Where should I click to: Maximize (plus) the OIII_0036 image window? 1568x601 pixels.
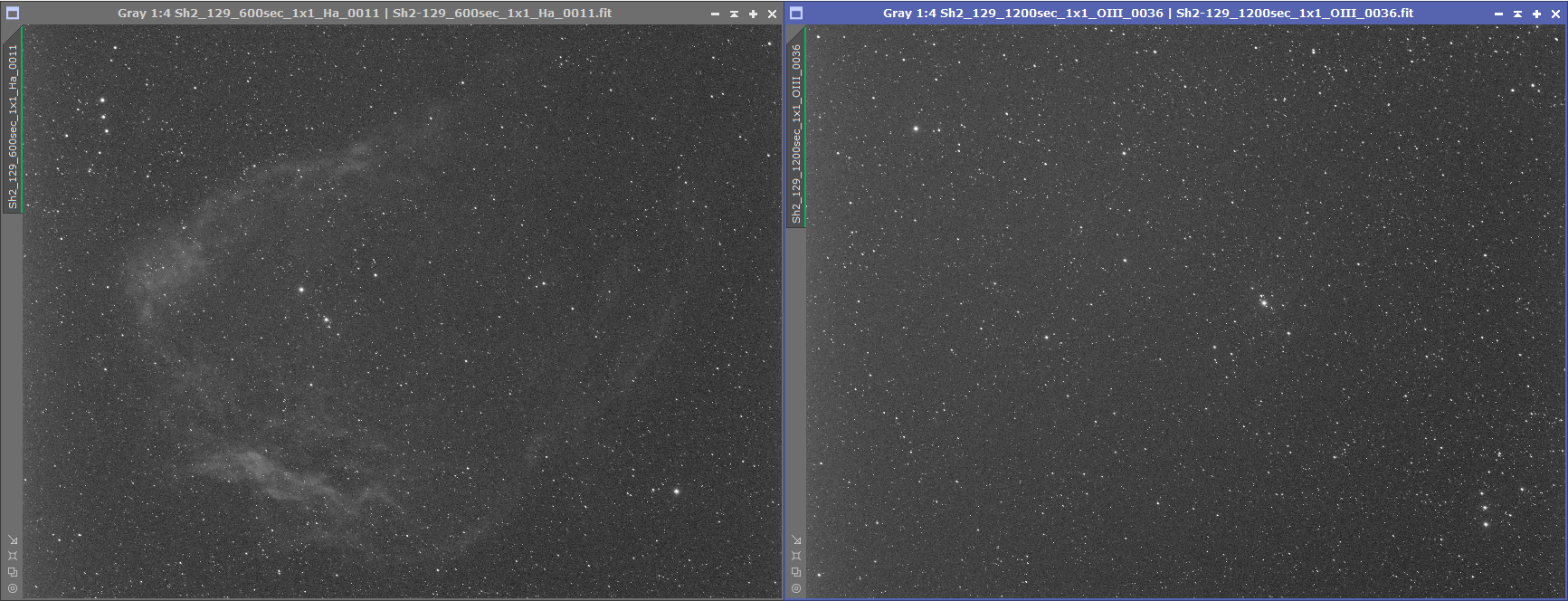1536,14
